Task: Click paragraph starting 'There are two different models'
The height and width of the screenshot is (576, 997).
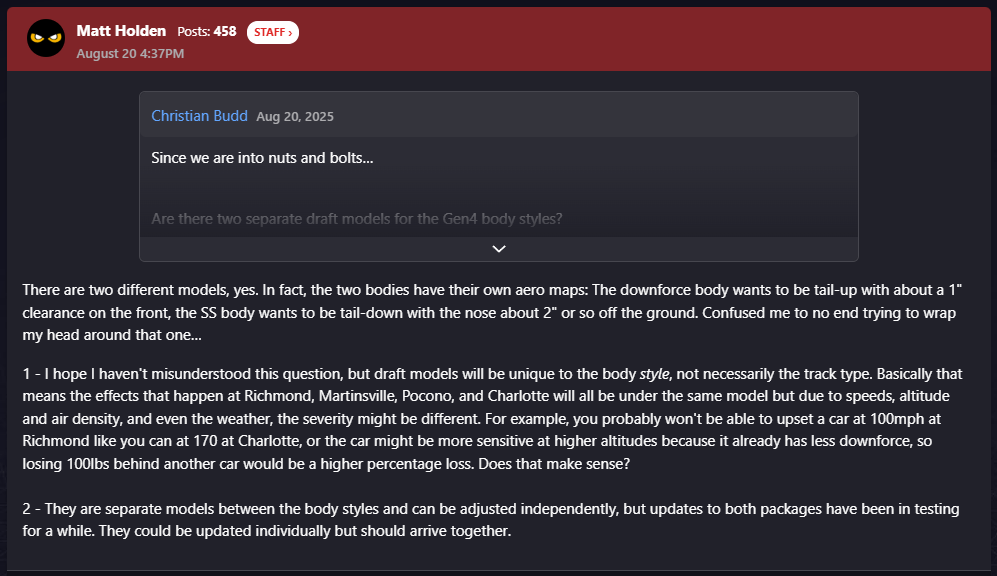Action: point(492,312)
